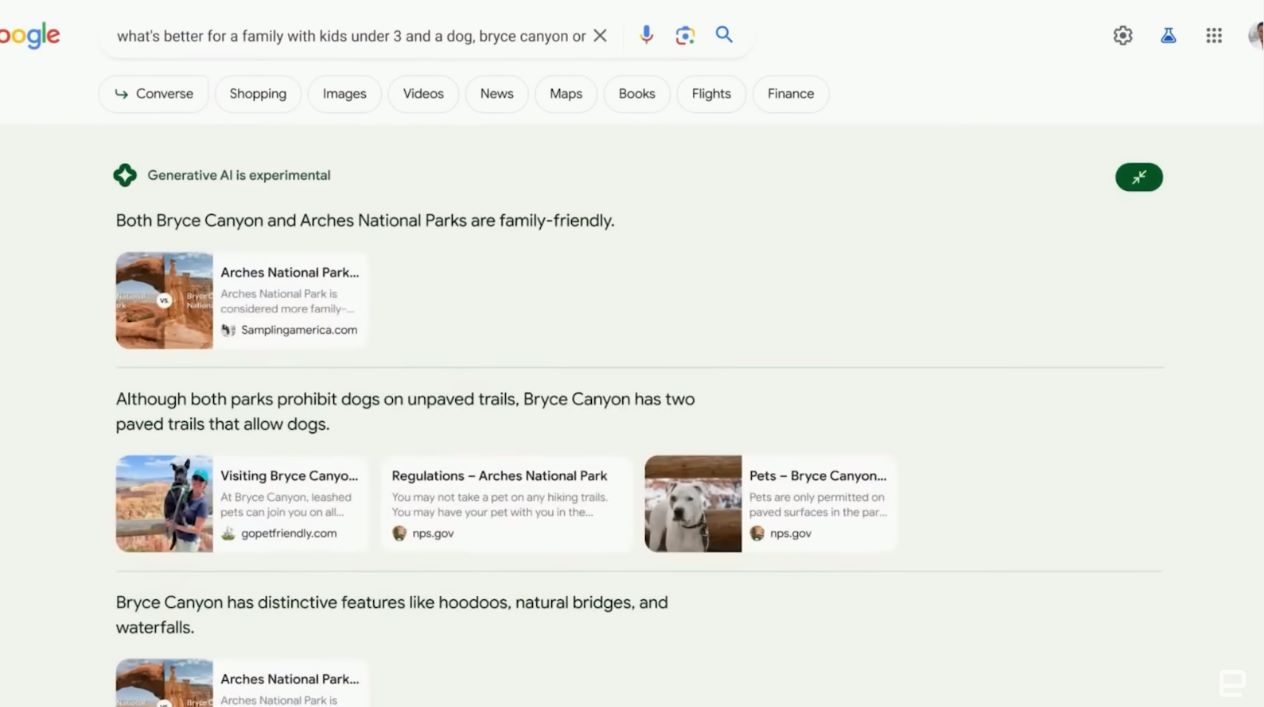Open Google Lens image search
The width and height of the screenshot is (1264, 707).
(685, 35)
